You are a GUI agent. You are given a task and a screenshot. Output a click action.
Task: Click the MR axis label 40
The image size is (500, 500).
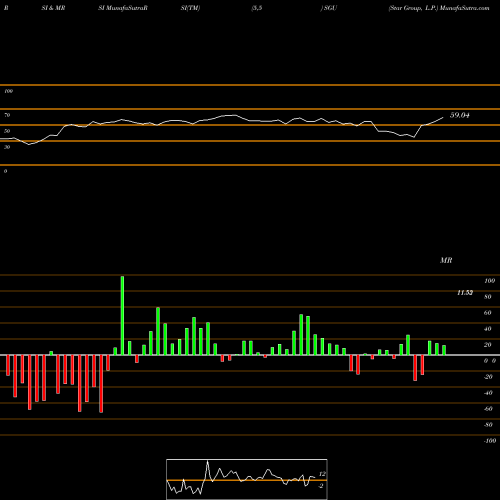coord(488,329)
